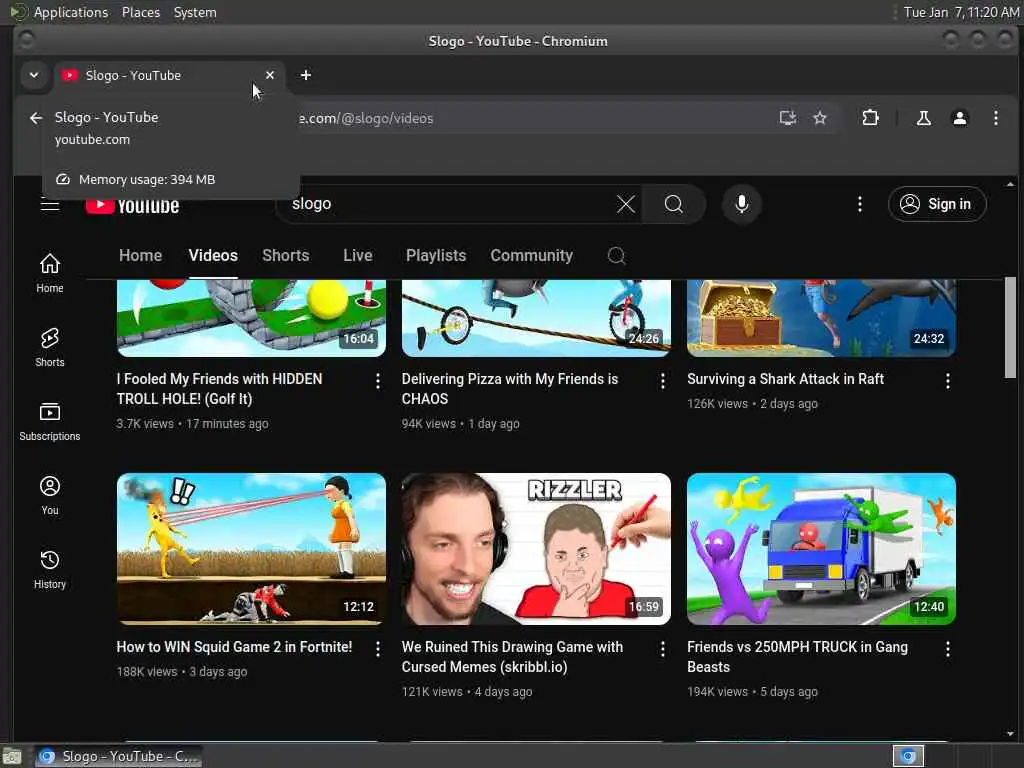Clear the slogo search text
Screen dimensions: 1024x768
click(626, 204)
